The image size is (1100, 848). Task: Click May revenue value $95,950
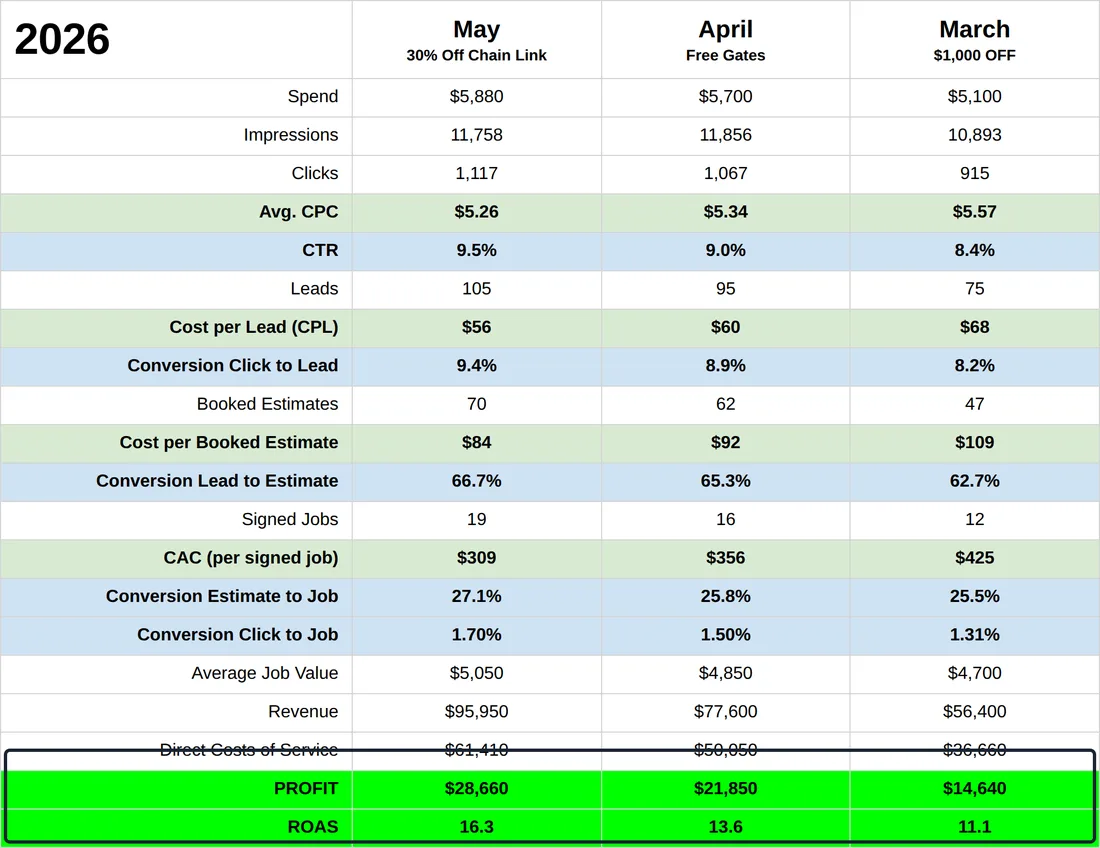click(476, 711)
